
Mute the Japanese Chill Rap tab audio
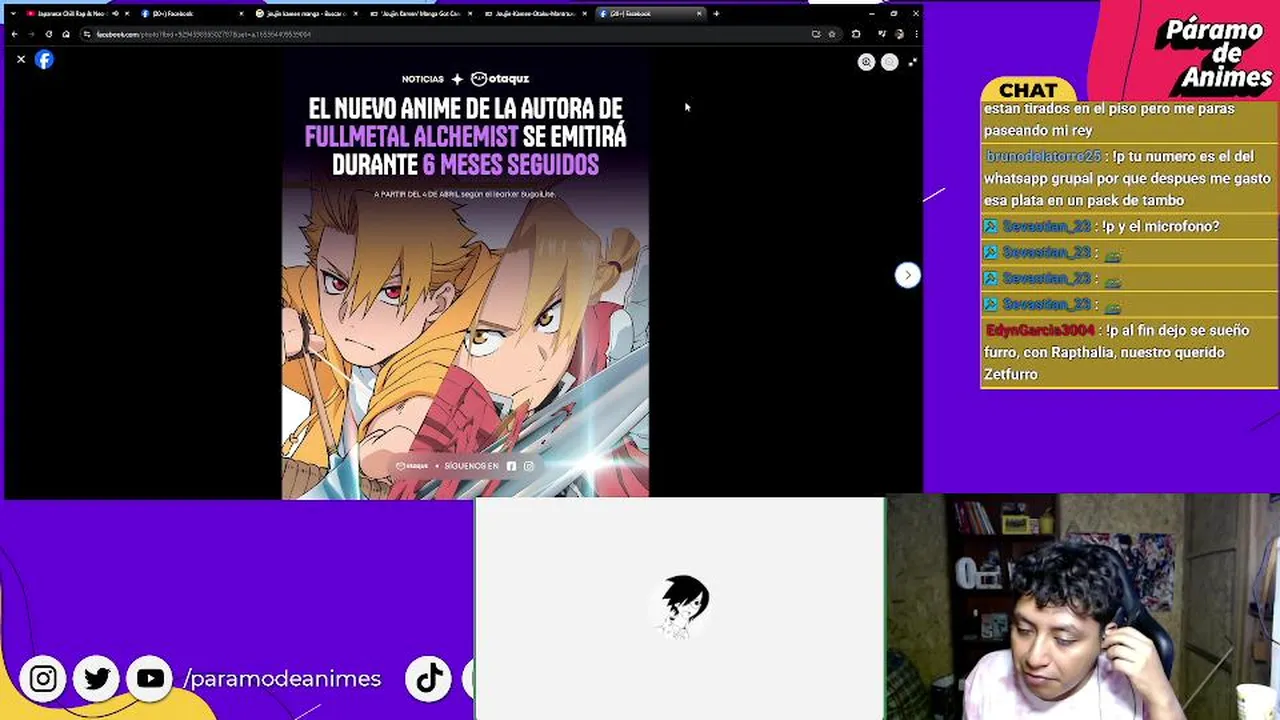[x=116, y=14]
